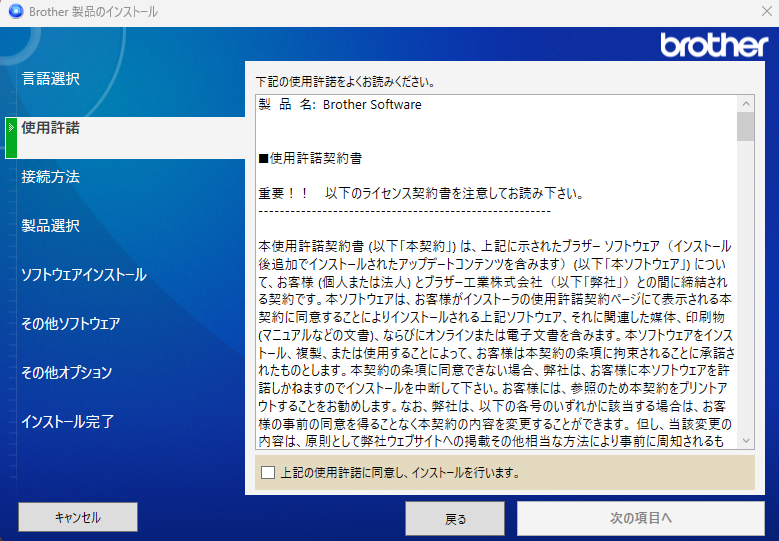Select the ソフトウェアインストール step in sidebar
This screenshot has width=779, height=541.
click(x=83, y=275)
